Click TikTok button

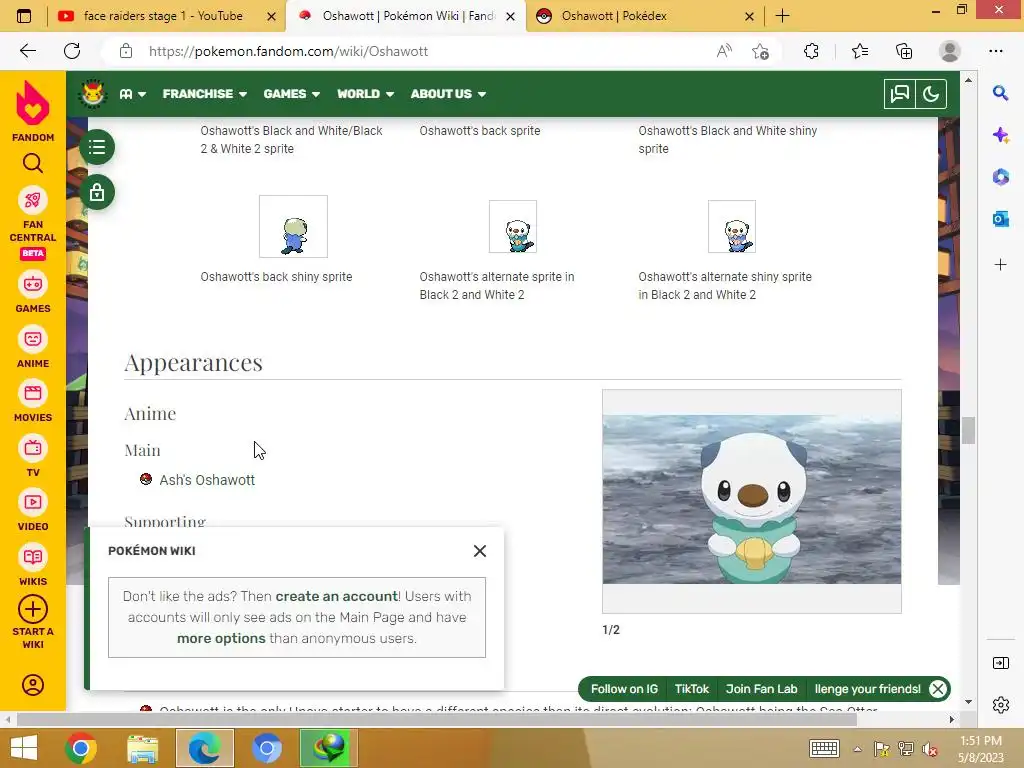pos(692,689)
